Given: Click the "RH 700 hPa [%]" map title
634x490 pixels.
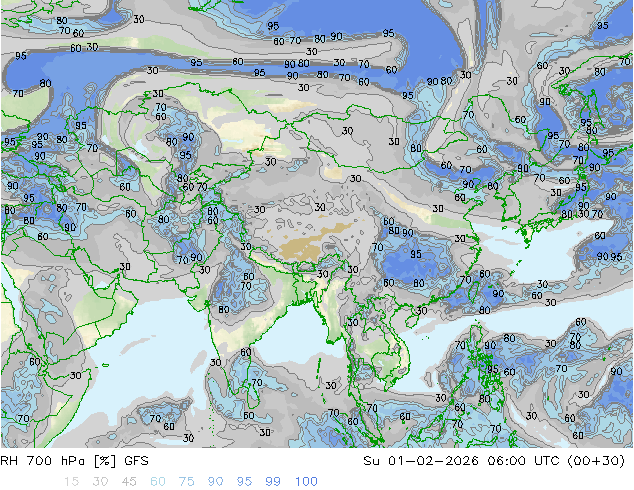Looking at the screenshot, I should click(59, 461).
